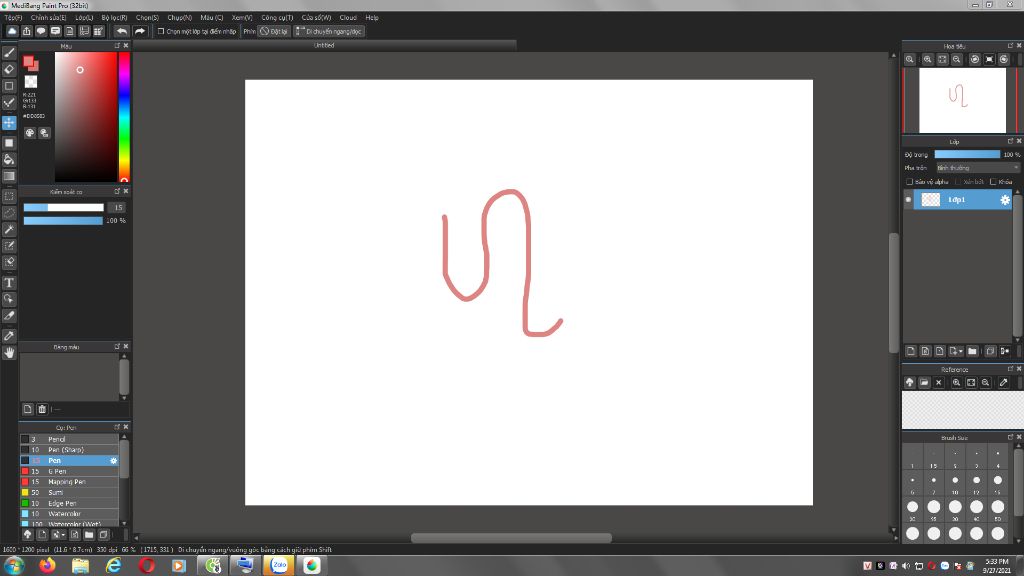Viewport: 1024px width, 576px height.
Task: Open gear settings for layer Lớp1
Action: pos(1005,200)
